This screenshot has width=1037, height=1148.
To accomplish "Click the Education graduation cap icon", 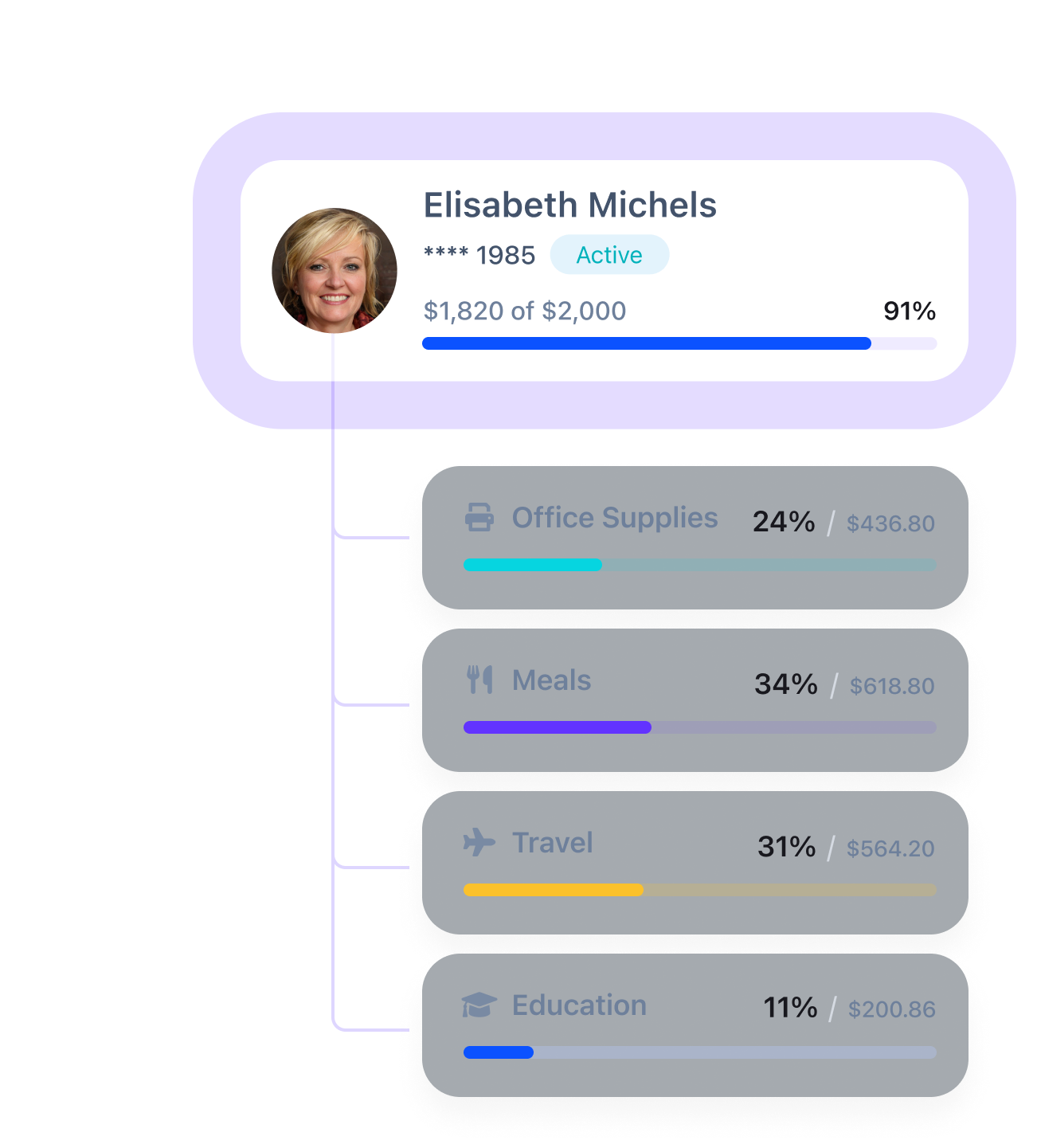I will point(479,1005).
